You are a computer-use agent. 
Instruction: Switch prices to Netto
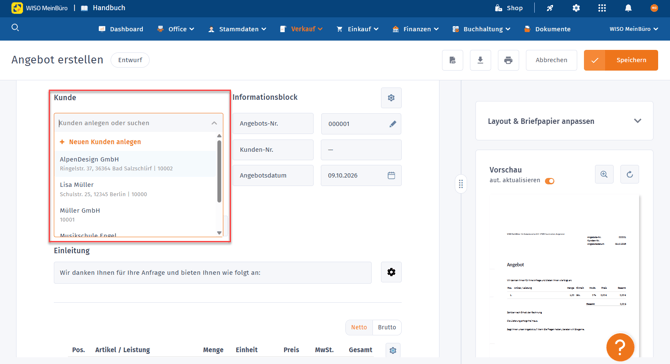[359, 327]
